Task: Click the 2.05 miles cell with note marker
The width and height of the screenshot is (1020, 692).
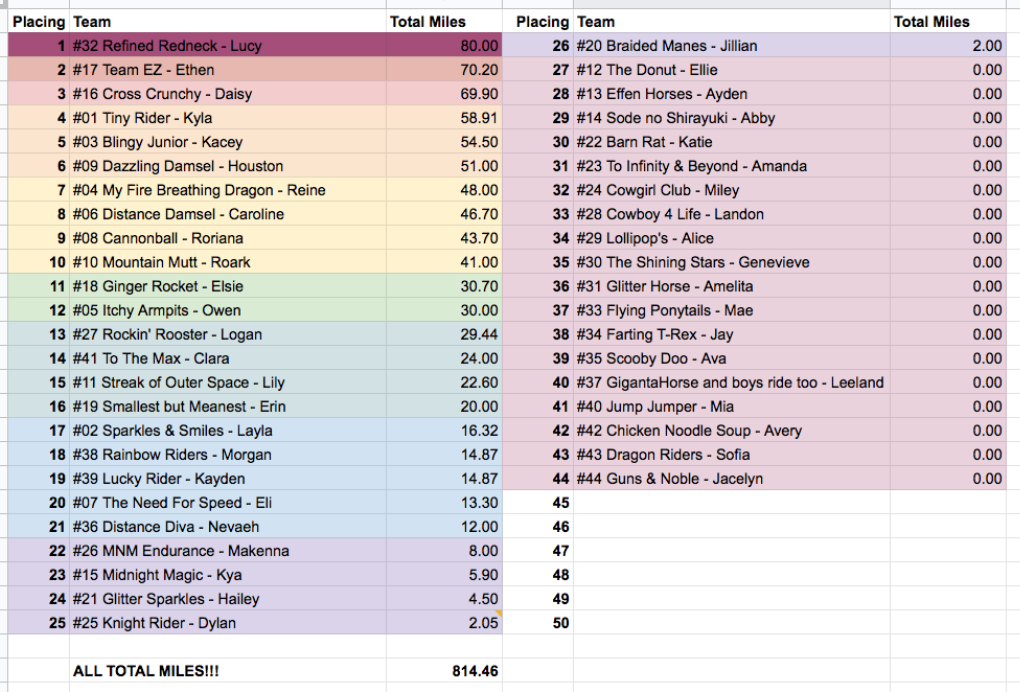Action: click(x=444, y=623)
